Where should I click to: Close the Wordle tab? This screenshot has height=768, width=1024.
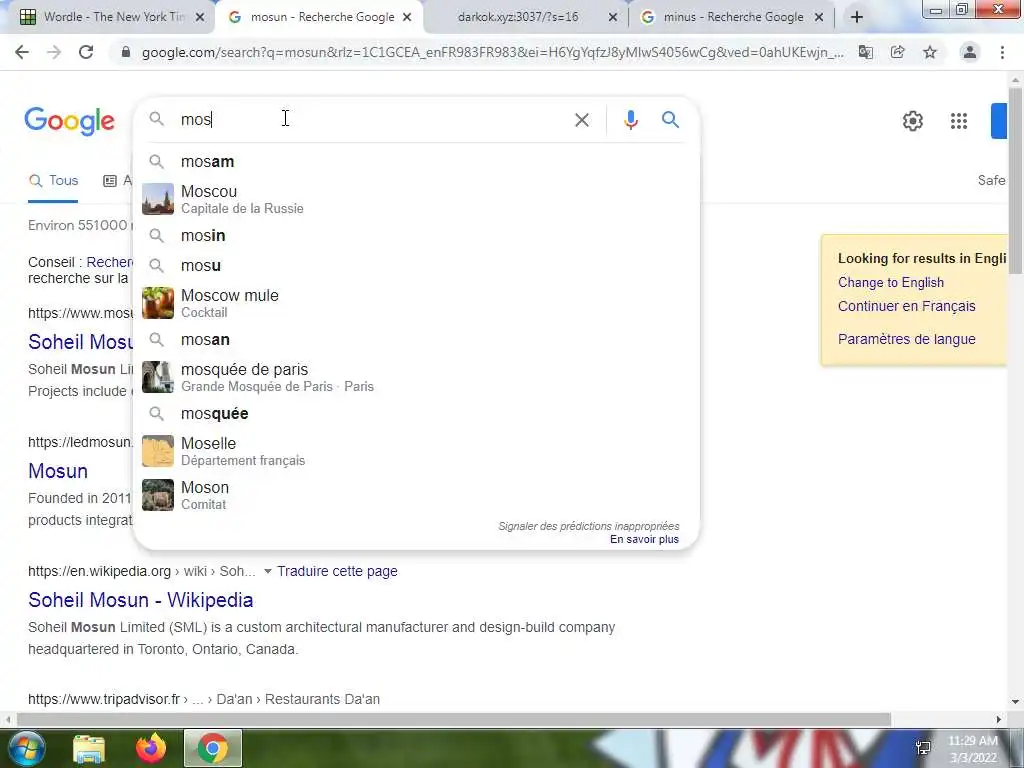(x=200, y=17)
